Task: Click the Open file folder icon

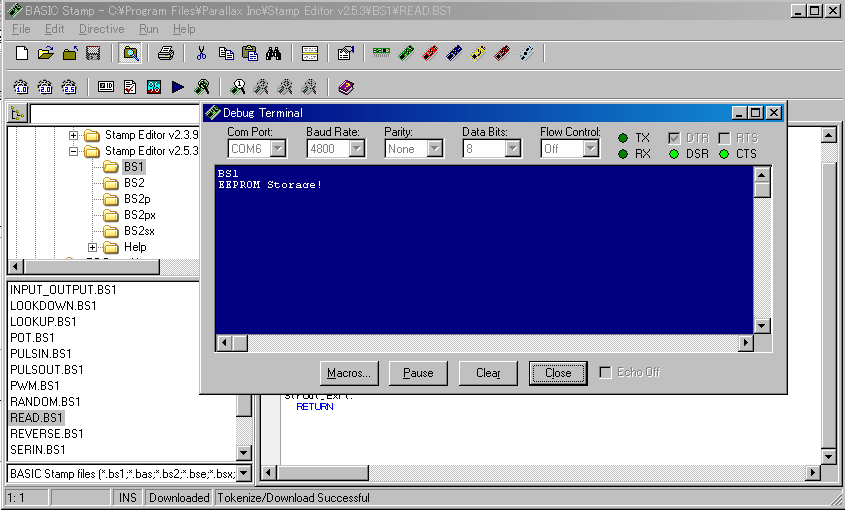Action: (x=46, y=53)
